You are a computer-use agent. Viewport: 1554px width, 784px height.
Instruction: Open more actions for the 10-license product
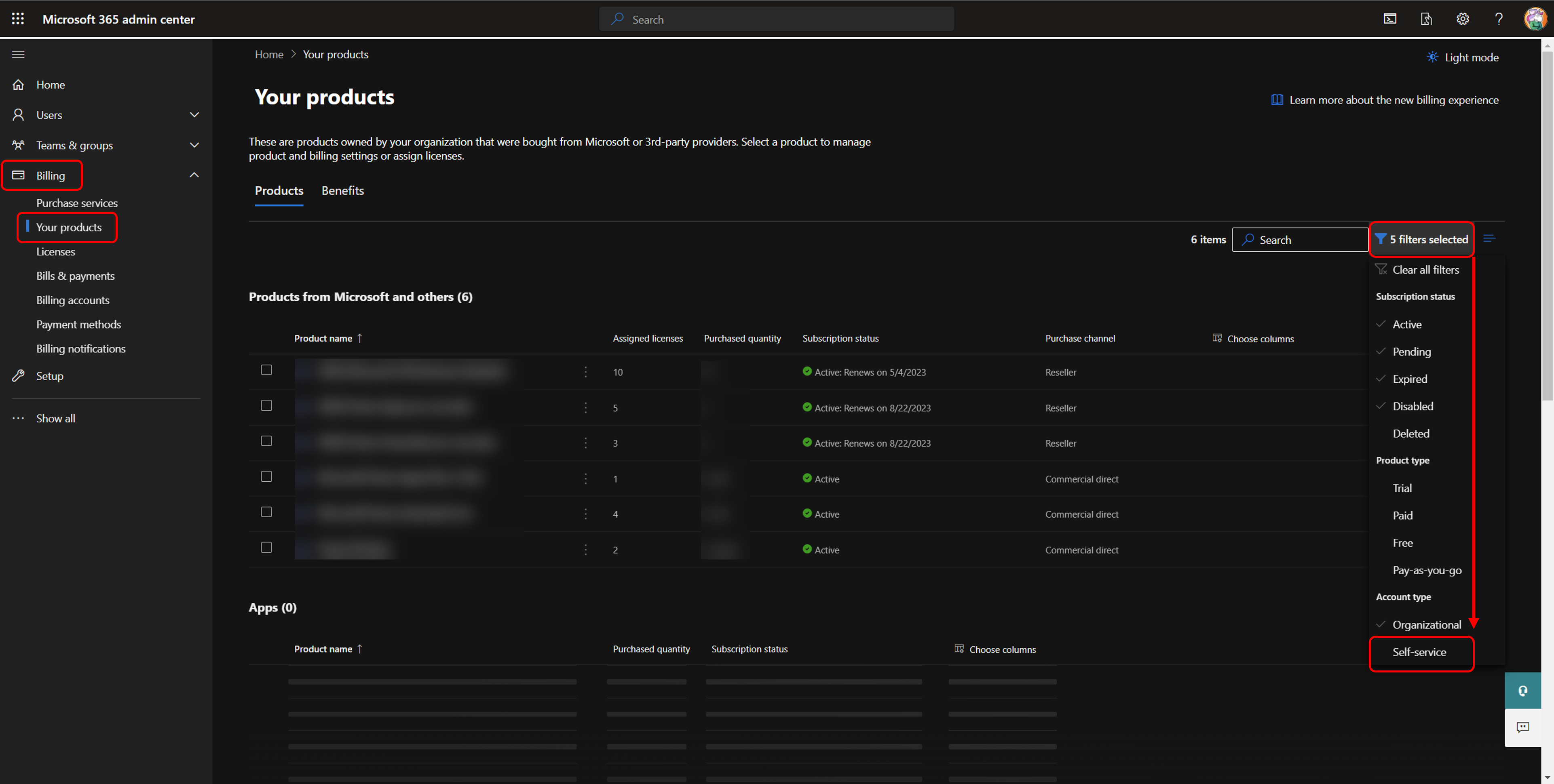point(585,372)
